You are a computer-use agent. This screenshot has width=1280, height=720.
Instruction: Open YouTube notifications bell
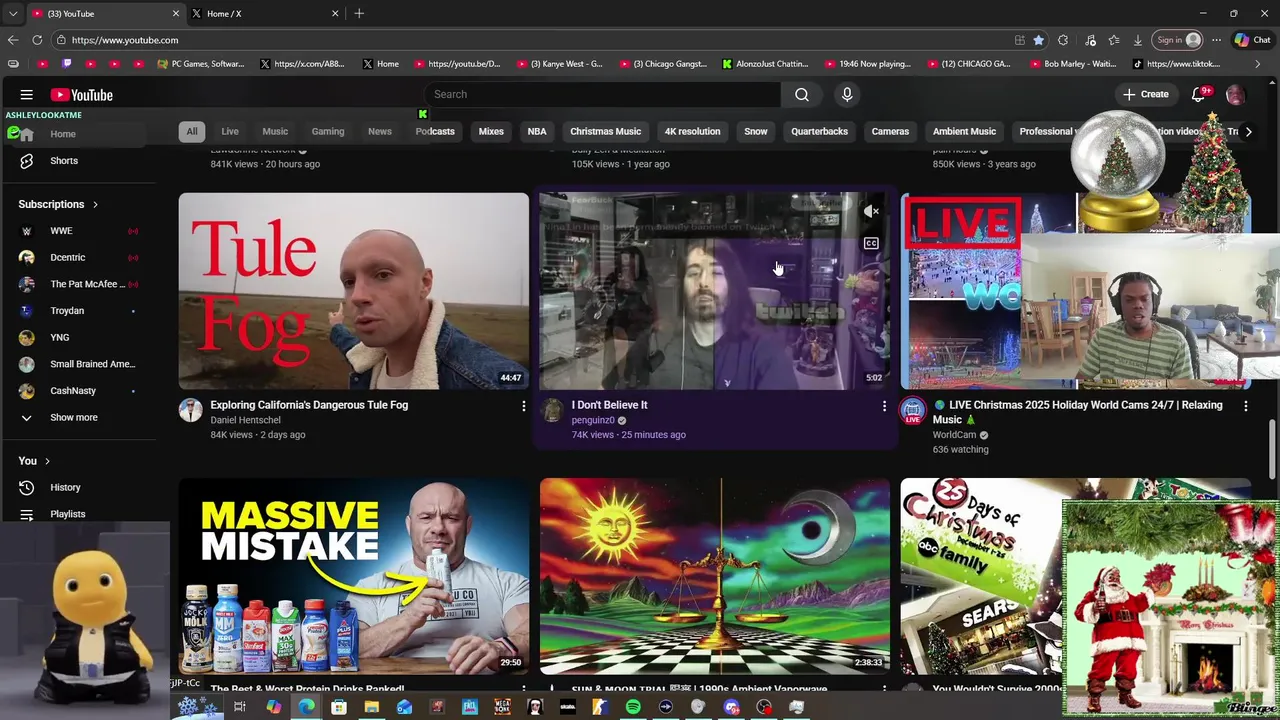[x=1199, y=94]
